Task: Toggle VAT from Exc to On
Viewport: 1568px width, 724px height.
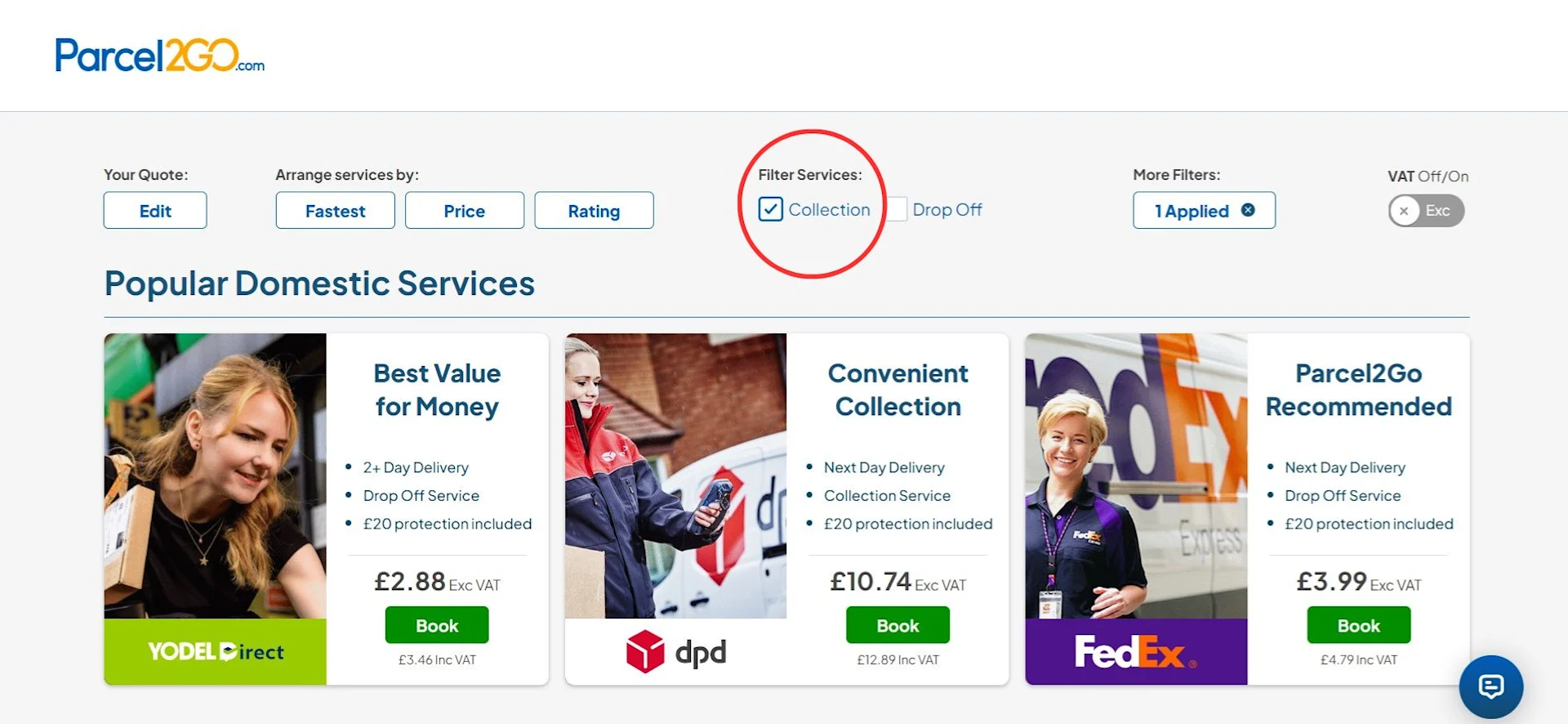Action: click(1426, 210)
